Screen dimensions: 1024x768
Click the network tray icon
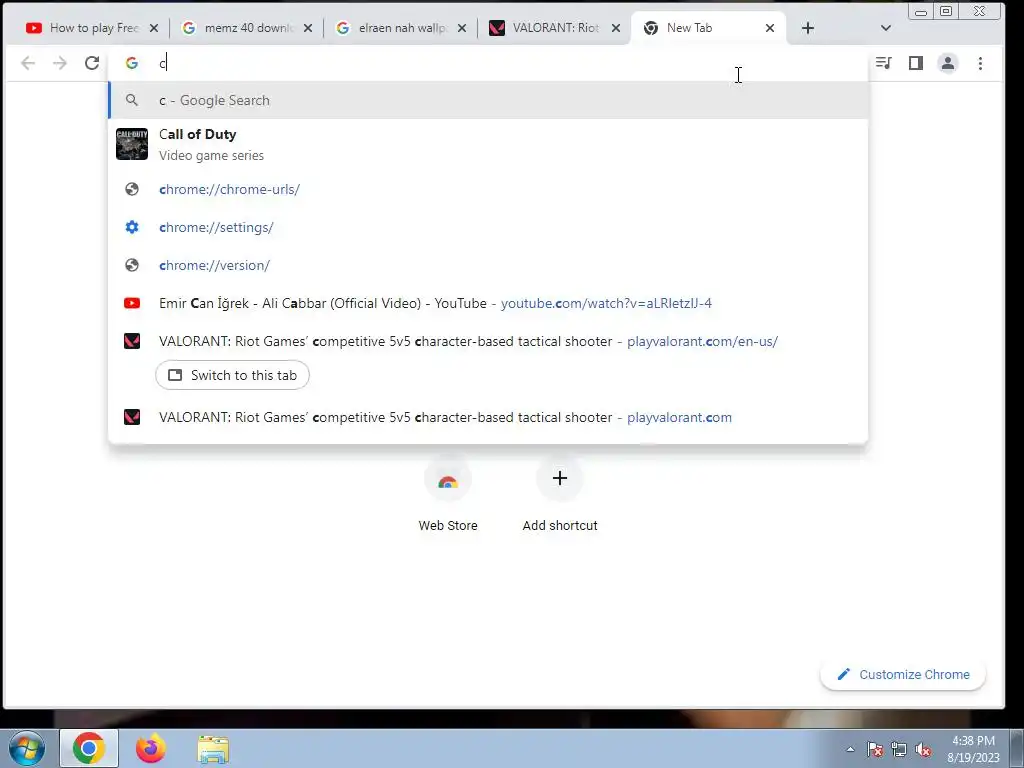pos(899,750)
